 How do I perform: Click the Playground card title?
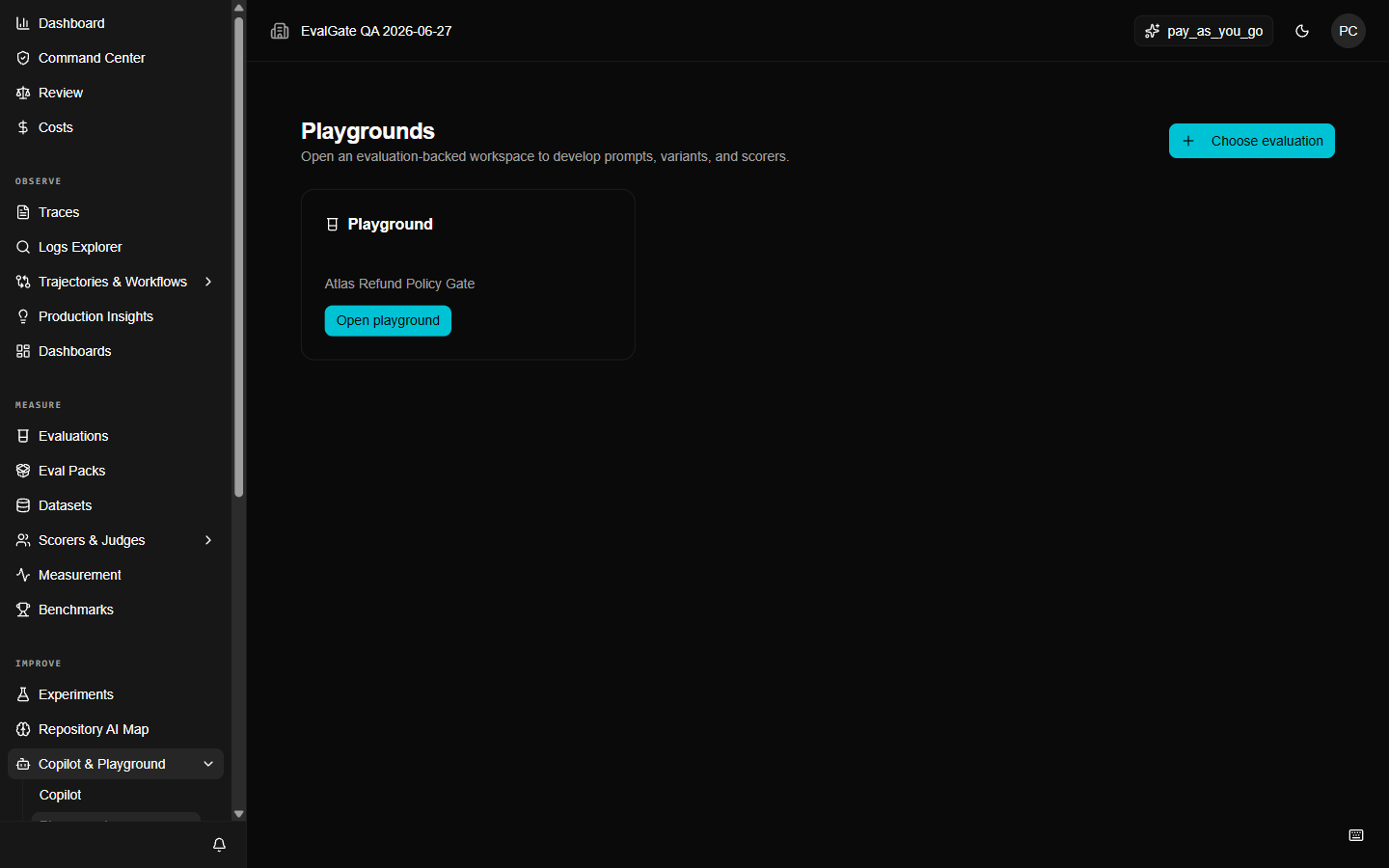[390, 224]
